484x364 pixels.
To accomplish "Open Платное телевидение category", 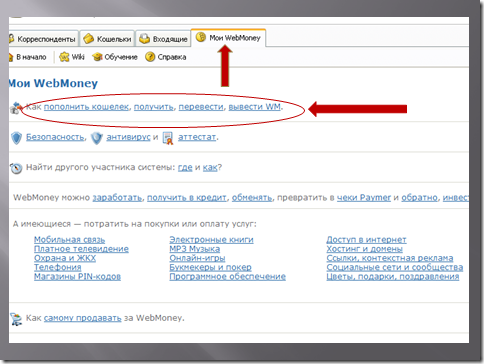I will 81,249.
